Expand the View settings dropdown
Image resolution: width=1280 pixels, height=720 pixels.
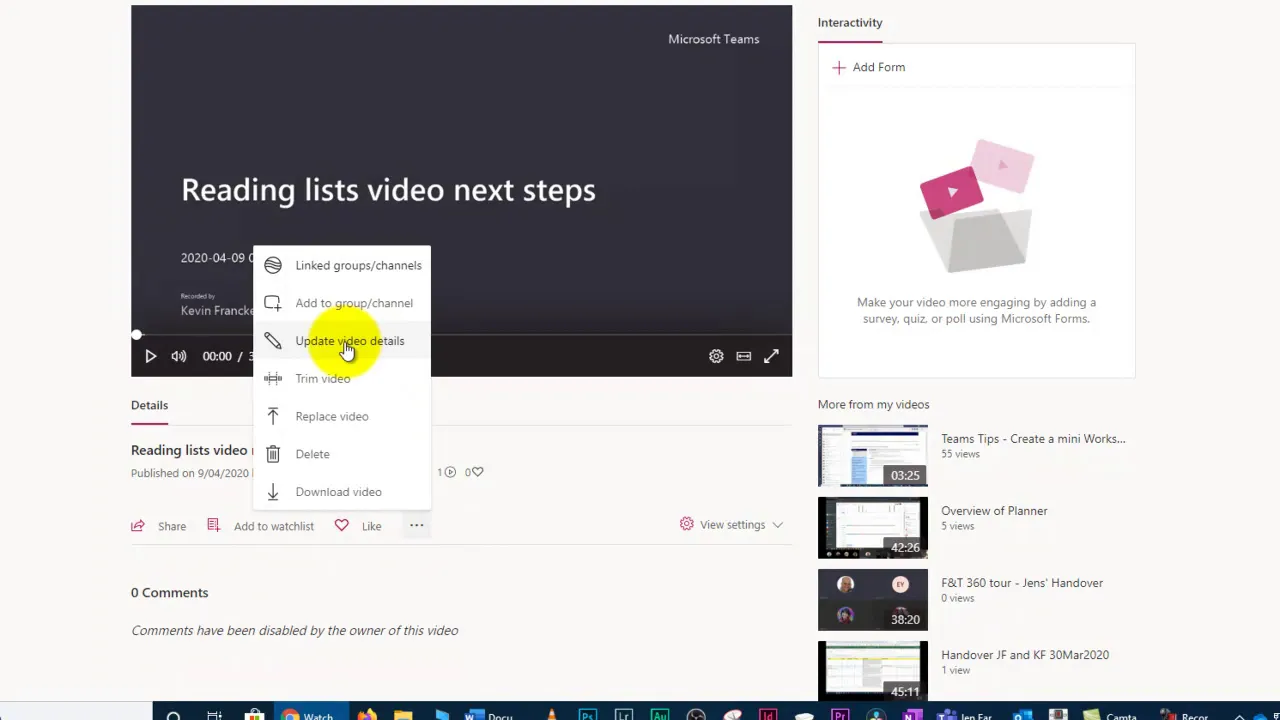pos(731,524)
